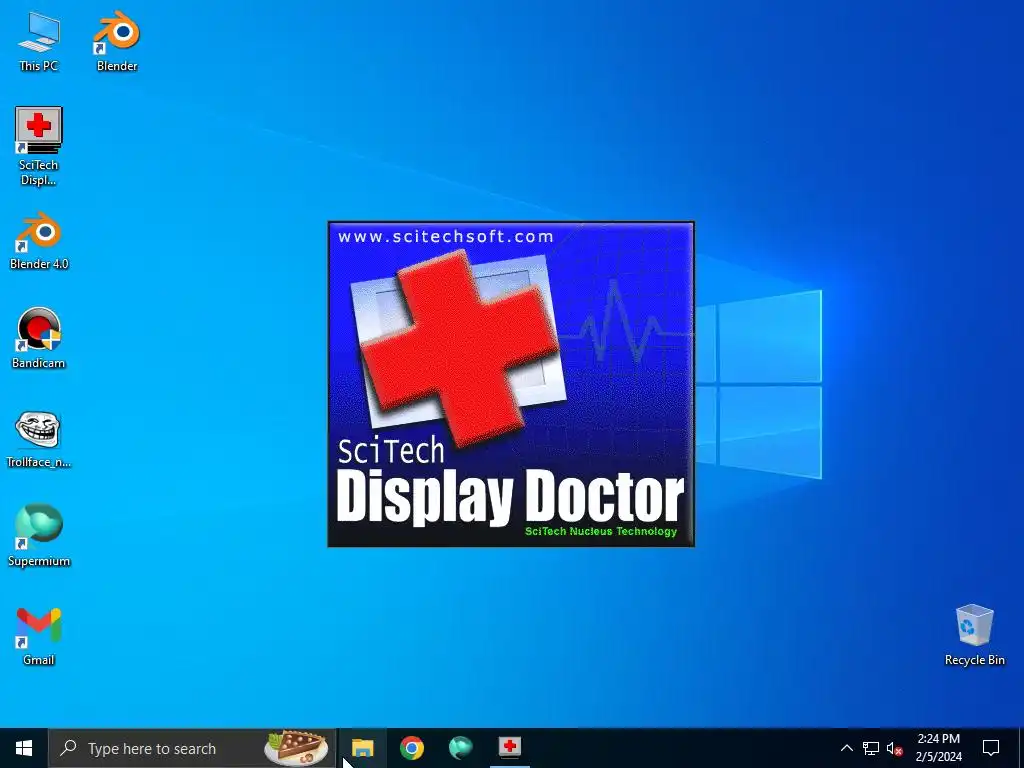Select the Blender desktop shortcut
The image size is (1024, 768).
point(117,42)
